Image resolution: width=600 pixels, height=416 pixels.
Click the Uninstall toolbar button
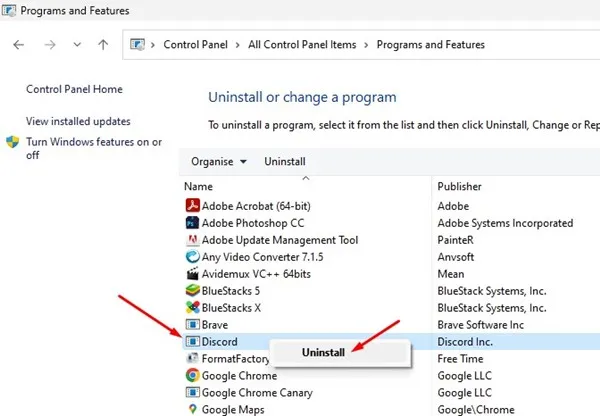tap(285, 162)
